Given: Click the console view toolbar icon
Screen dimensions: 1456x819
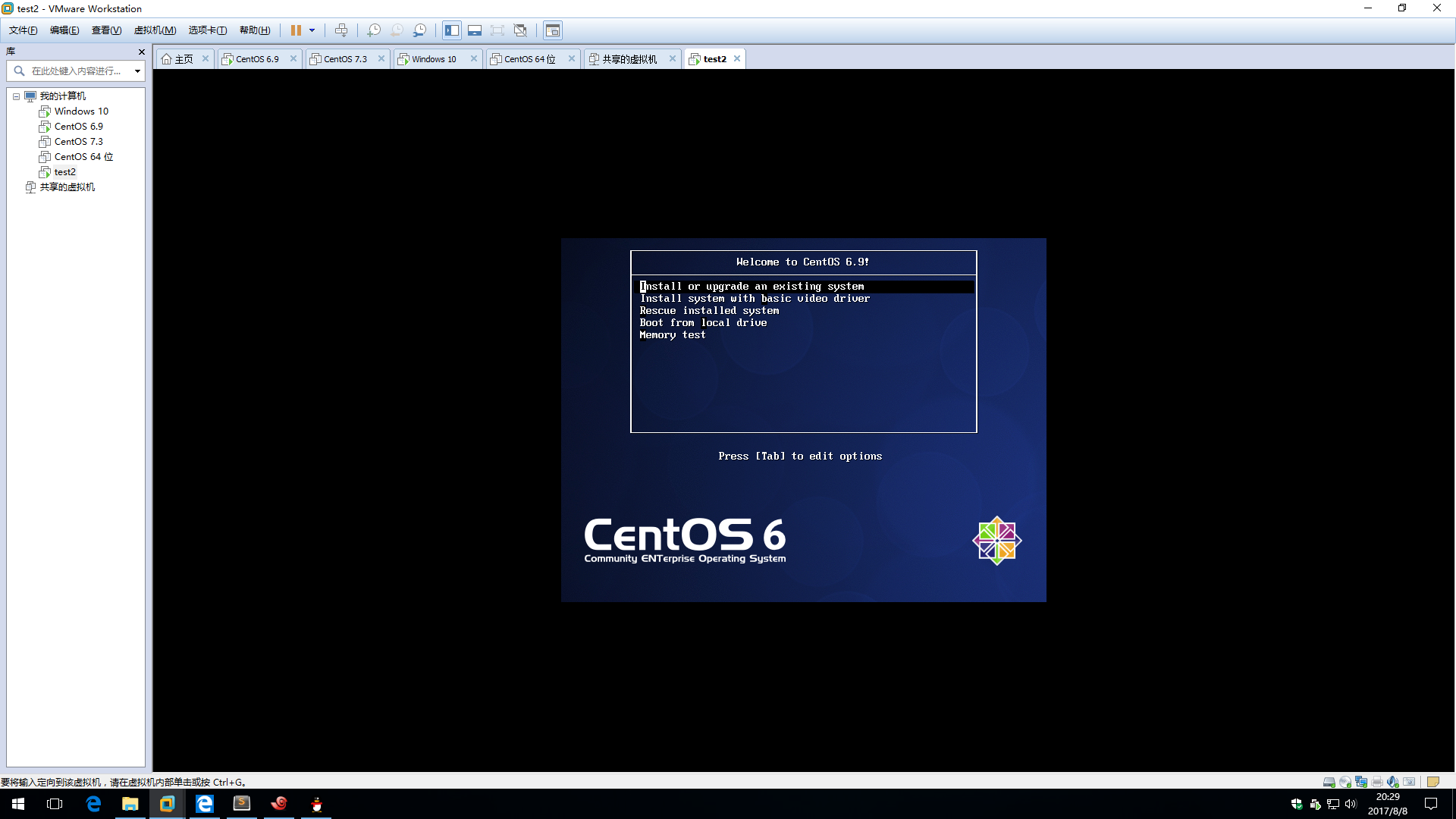Looking at the screenshot, I should coord(553,30).
